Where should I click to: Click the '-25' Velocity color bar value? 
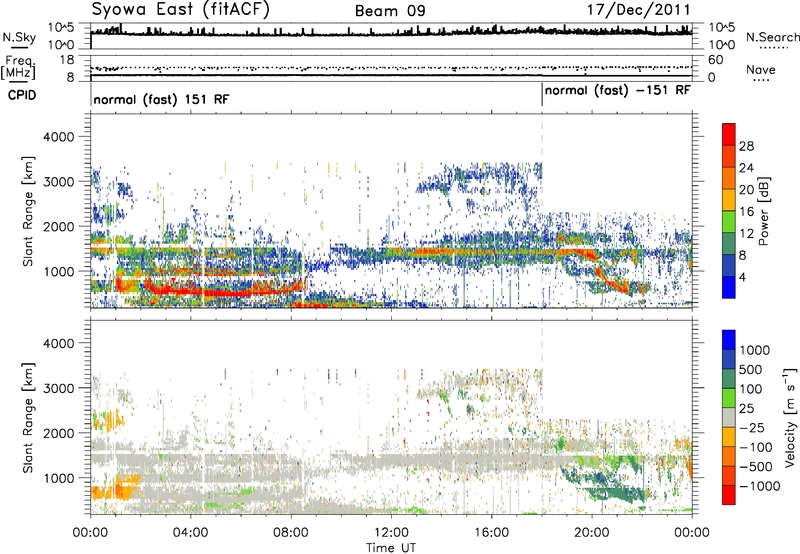(x=753, y=427)
